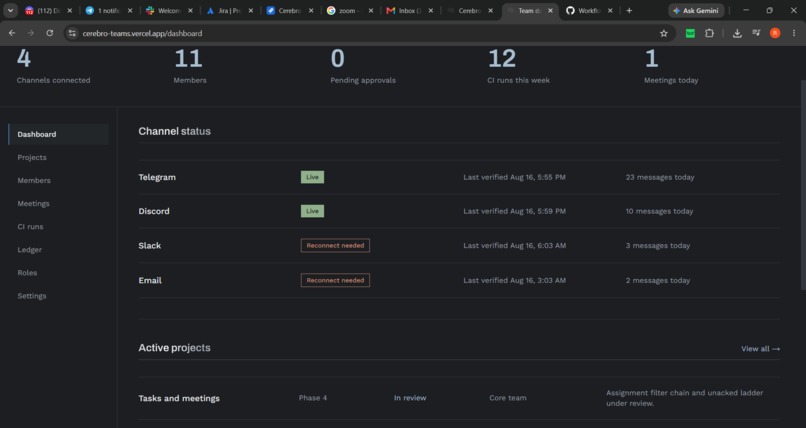Switch to the GitHub Workflow tab

589,10
